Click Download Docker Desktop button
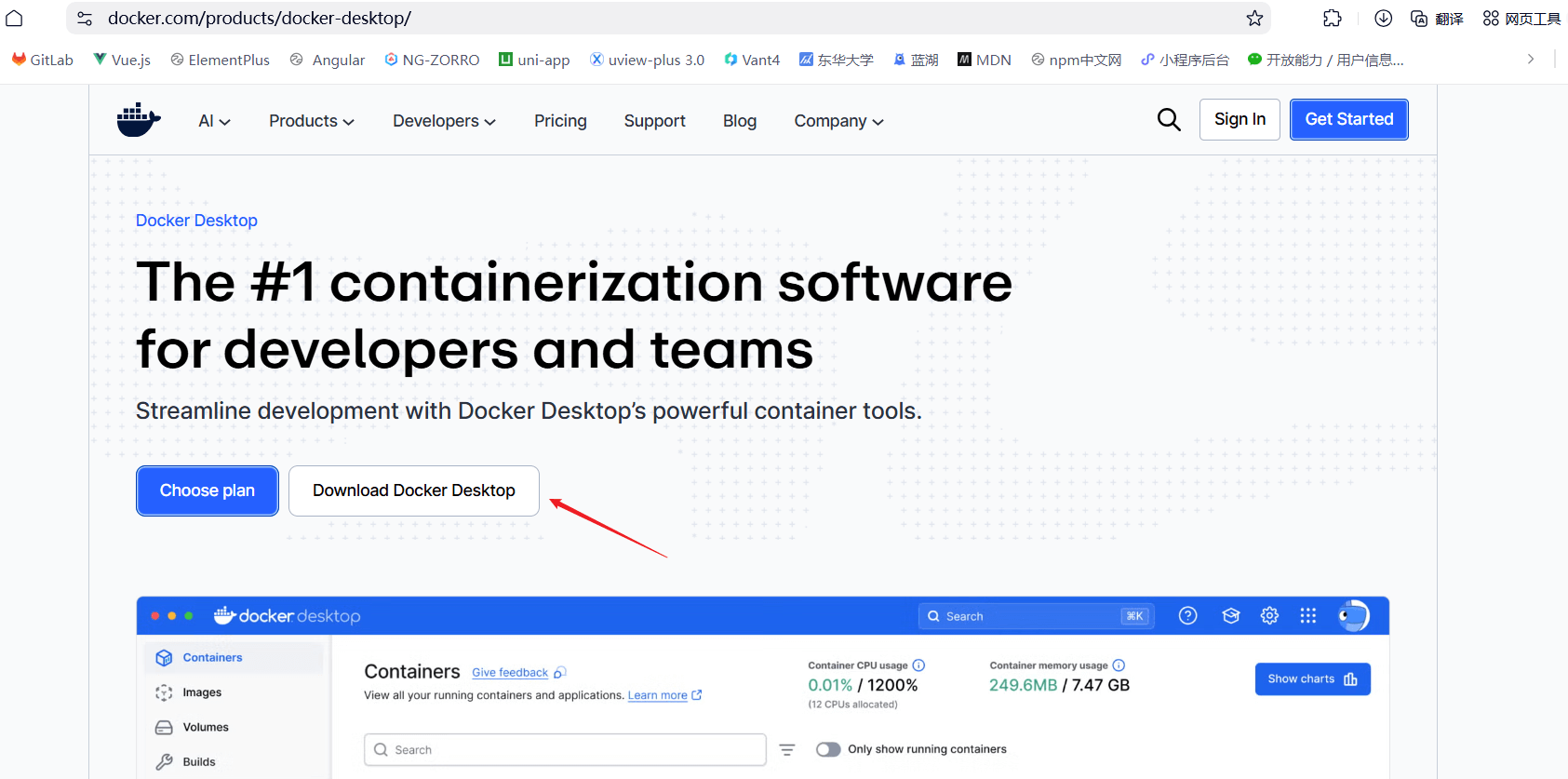Image resolution: width=1568 pixels, height=779 pixels. click(x=414, y=490)
